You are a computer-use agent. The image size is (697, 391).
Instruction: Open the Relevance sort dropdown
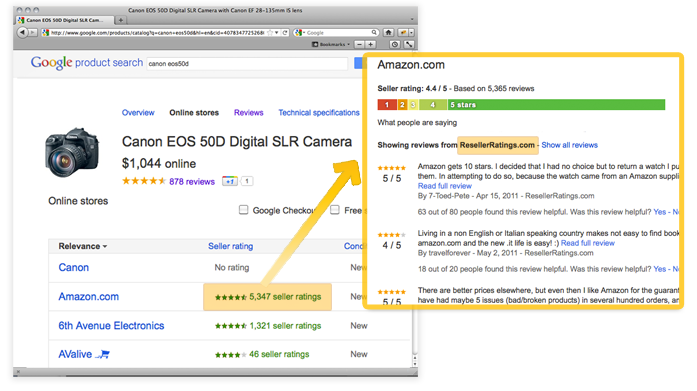pos(83,246)
